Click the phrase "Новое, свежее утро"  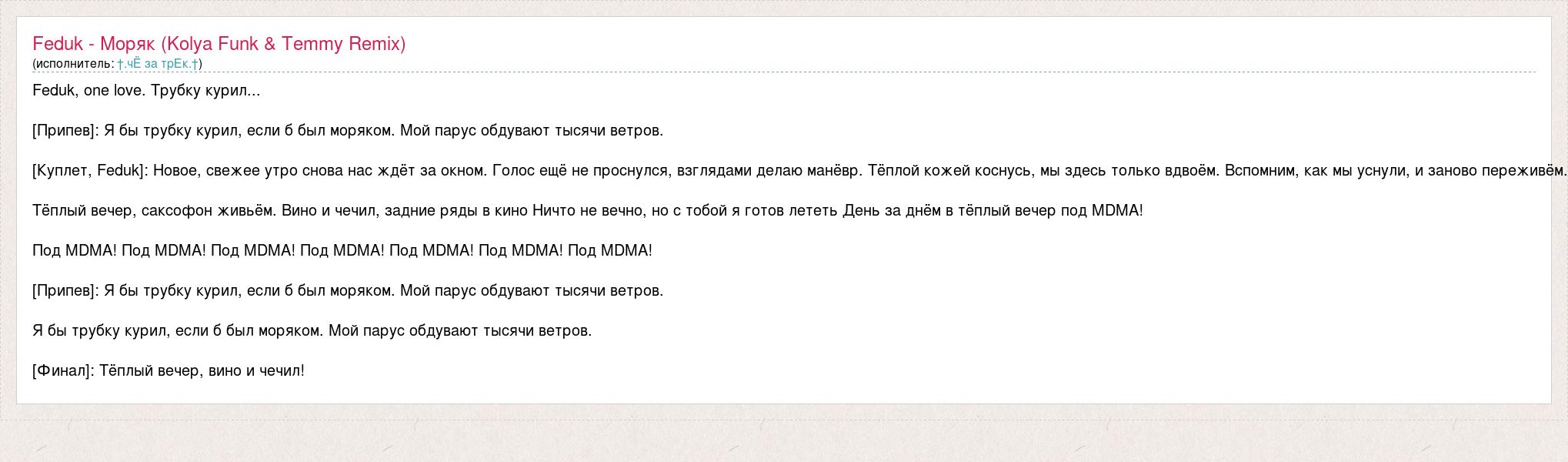tap(219, 171)
